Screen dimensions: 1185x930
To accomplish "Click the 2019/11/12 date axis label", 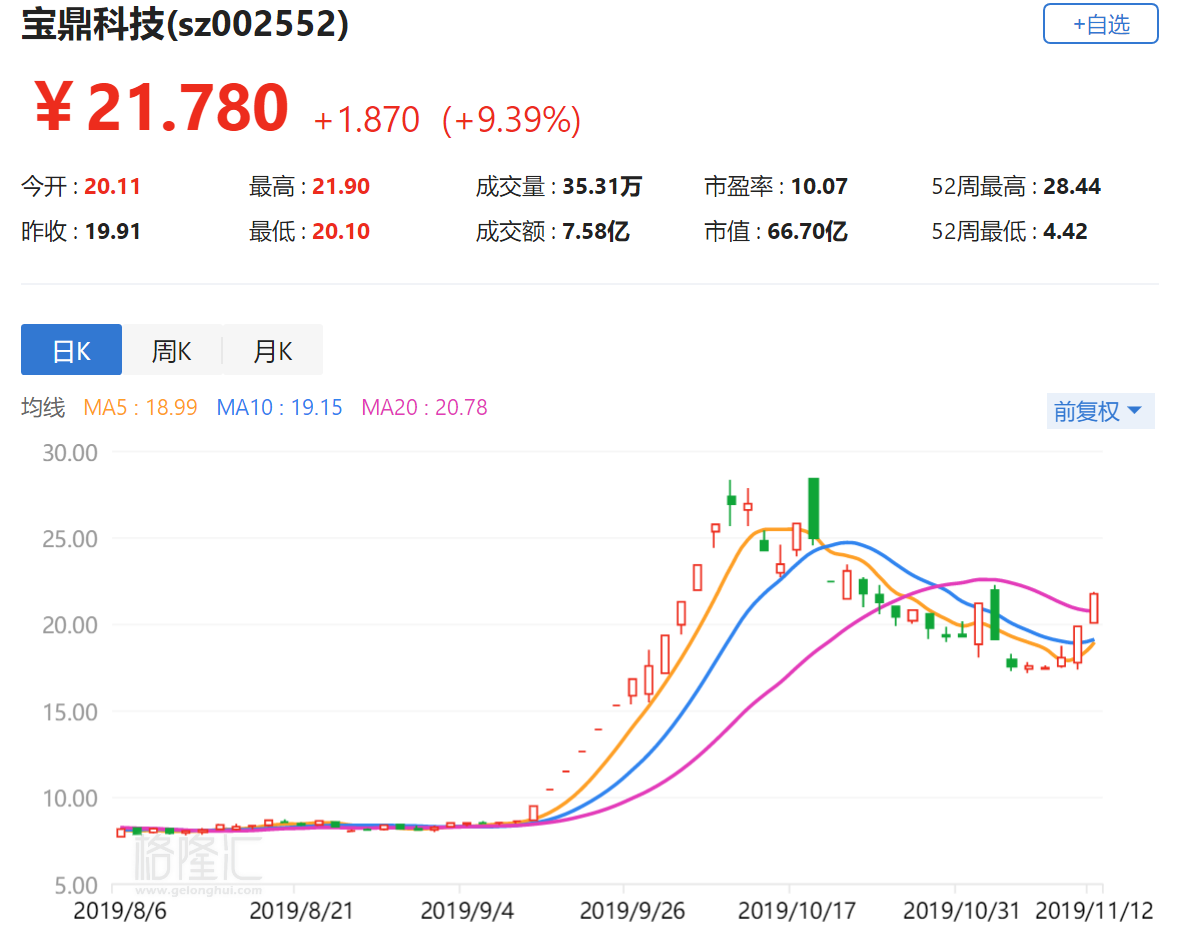I will (x=1094, y=911).
